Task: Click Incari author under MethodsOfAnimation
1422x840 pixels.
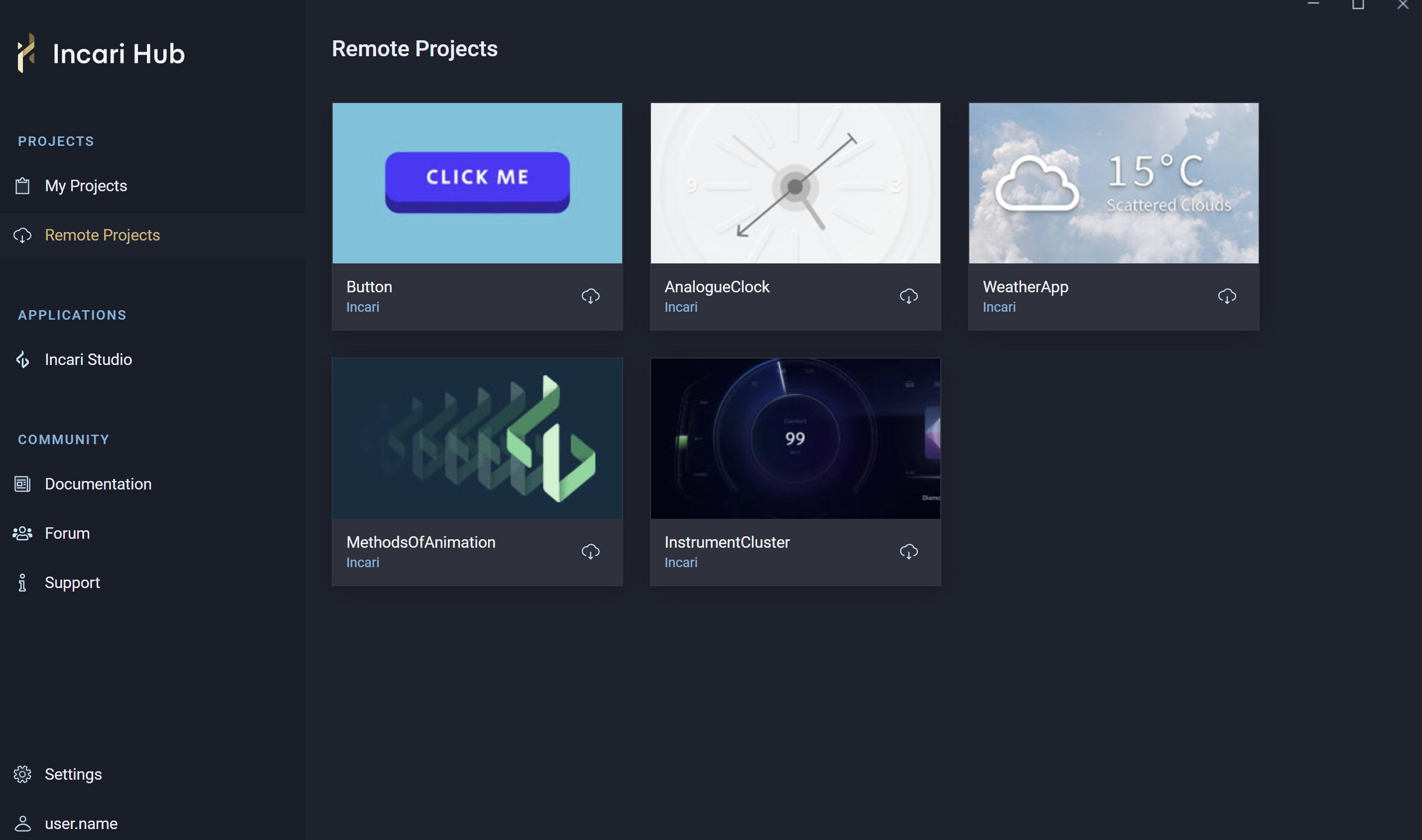Action: point(363,562)
